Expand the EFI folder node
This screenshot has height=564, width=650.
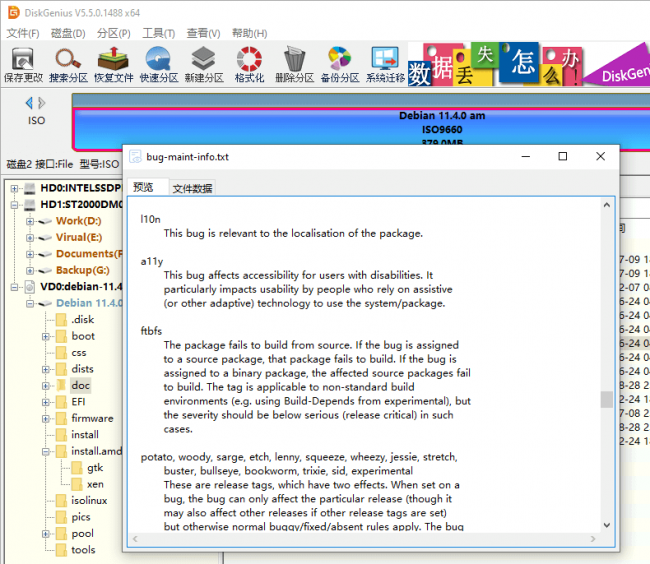46,402
